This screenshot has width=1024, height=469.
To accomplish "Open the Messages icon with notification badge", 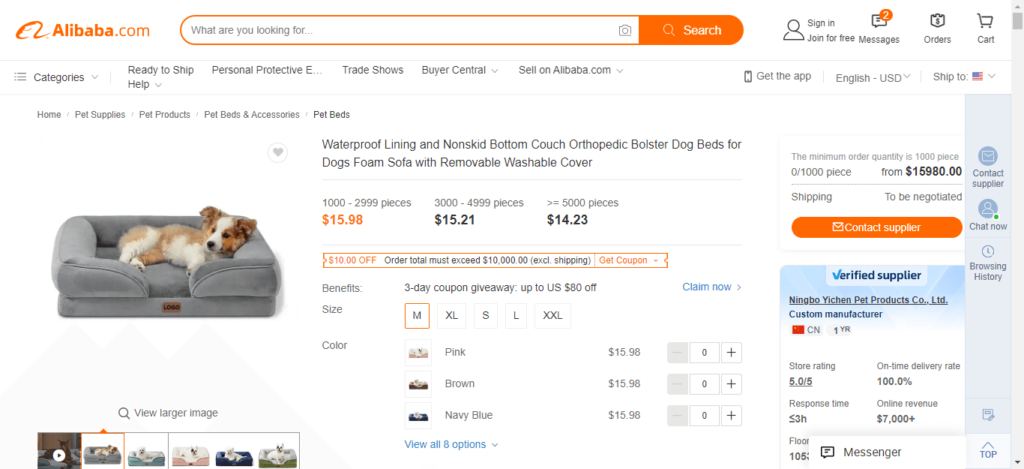I will click(x=879, y=22).
